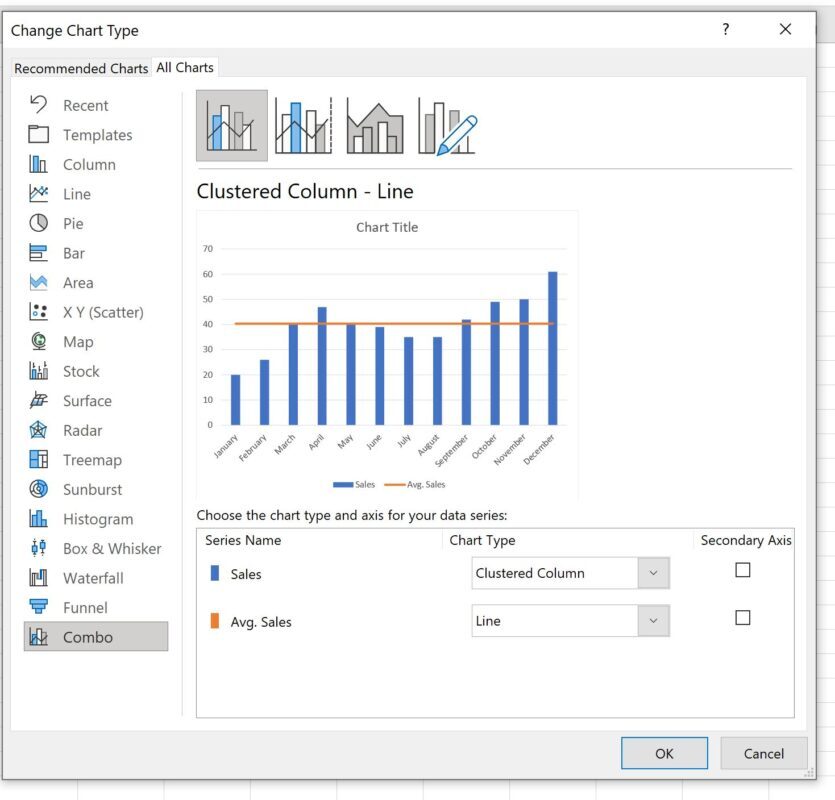Click the Help question mark button
This screenshot has width=835, height=800.
[725, 29]
